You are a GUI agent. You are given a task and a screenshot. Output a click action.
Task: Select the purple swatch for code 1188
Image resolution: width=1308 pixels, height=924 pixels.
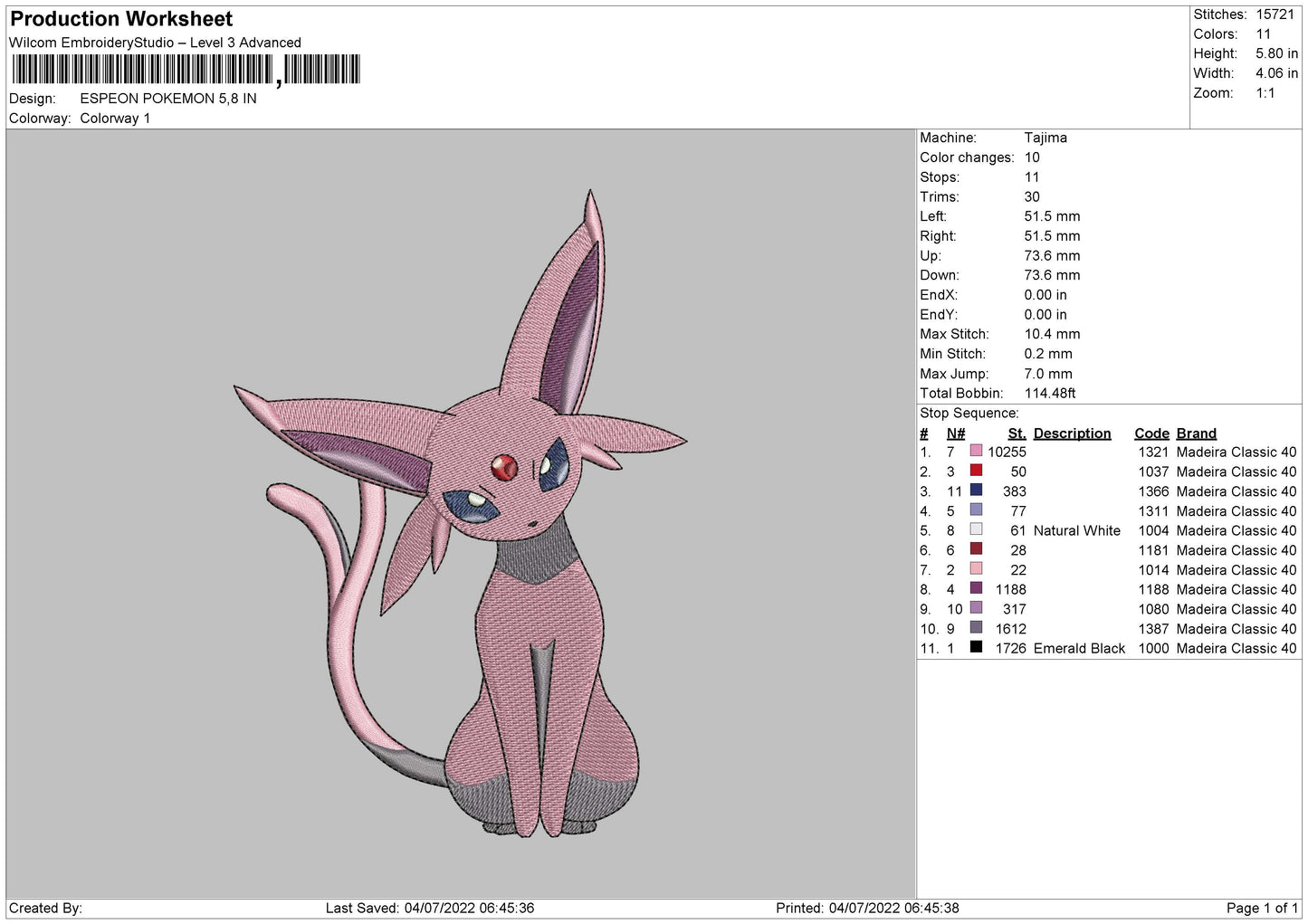click(x=976, y=588)
